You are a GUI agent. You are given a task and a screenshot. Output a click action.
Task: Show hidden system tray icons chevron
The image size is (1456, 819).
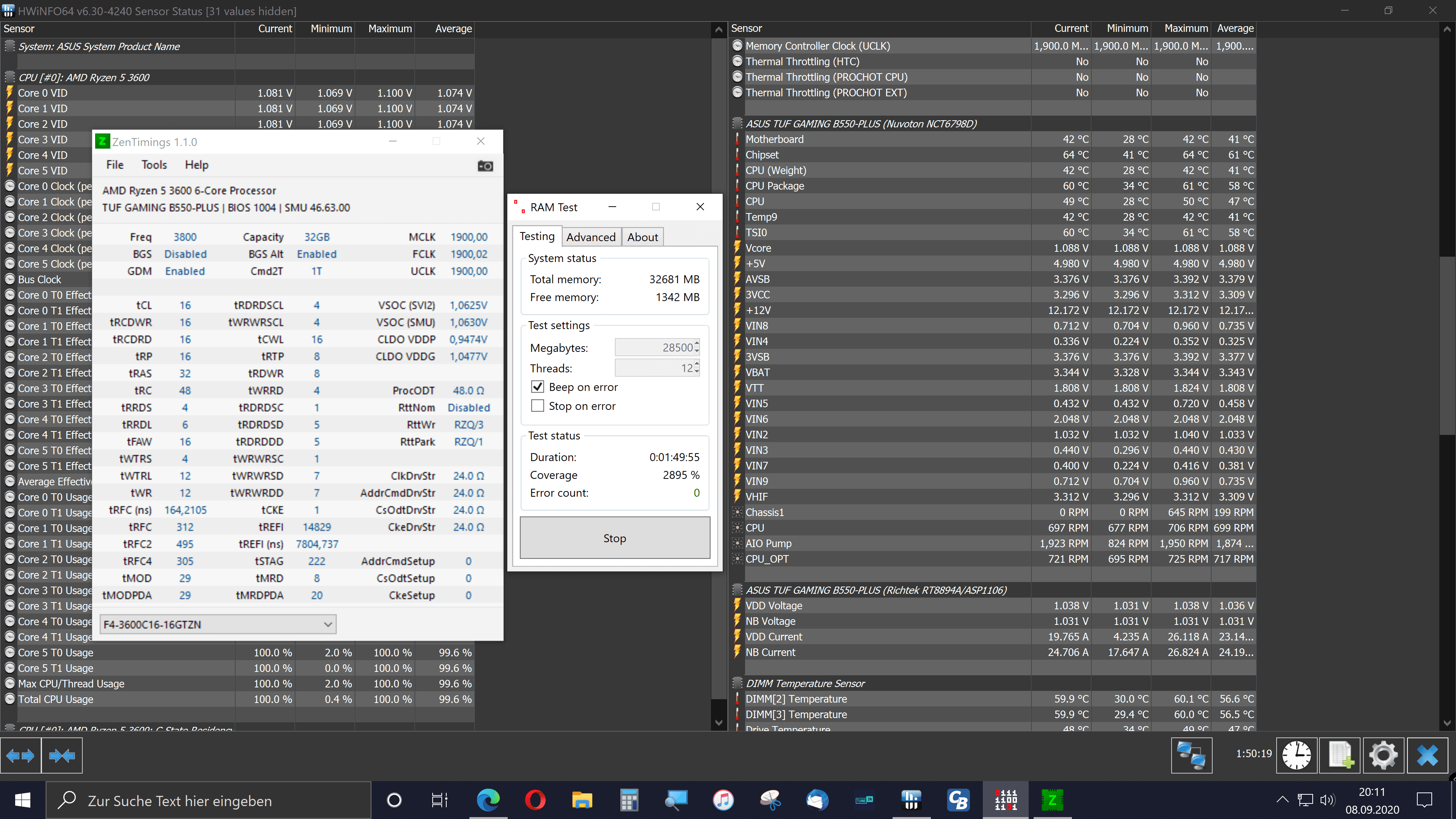[1282, 800]
